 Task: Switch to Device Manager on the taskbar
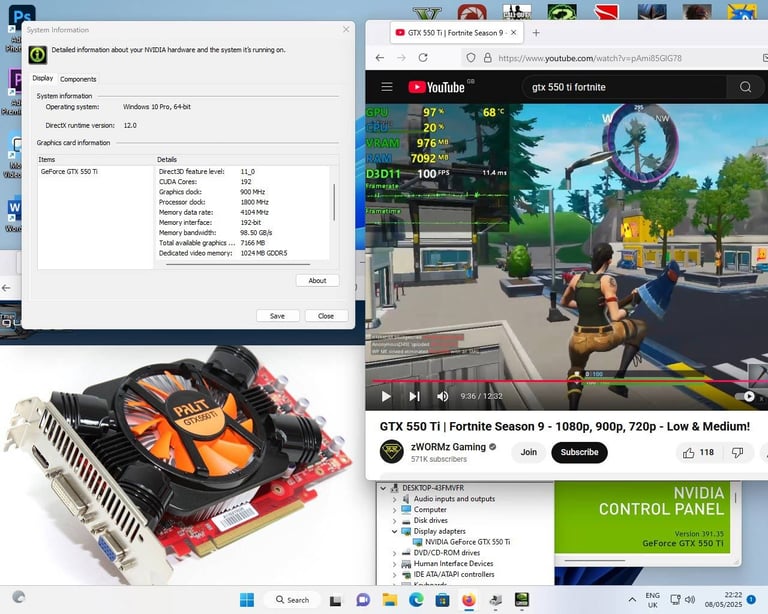click(495, 600)
